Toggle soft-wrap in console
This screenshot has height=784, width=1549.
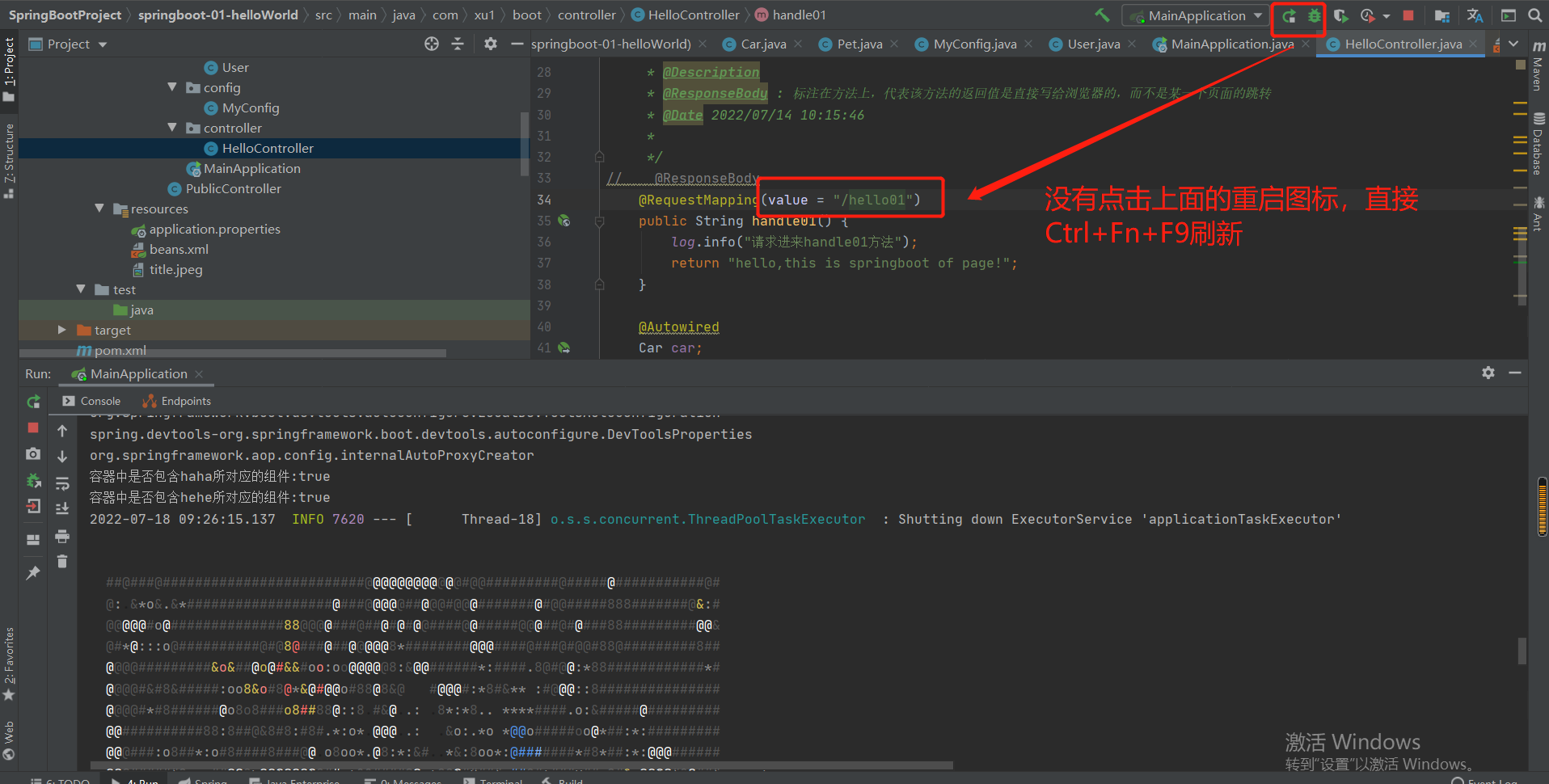tap(62, 483)
